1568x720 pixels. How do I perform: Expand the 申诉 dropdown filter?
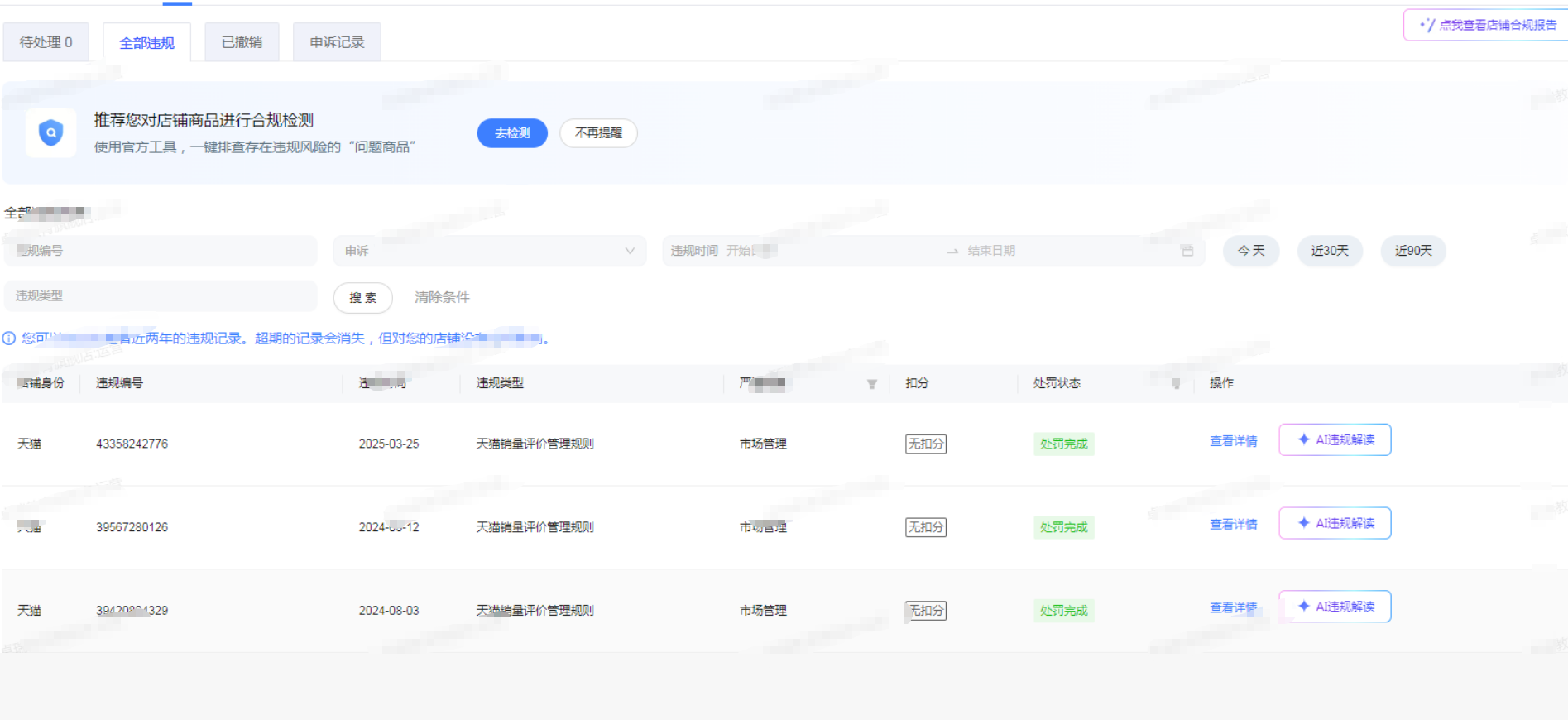point(489,251)
